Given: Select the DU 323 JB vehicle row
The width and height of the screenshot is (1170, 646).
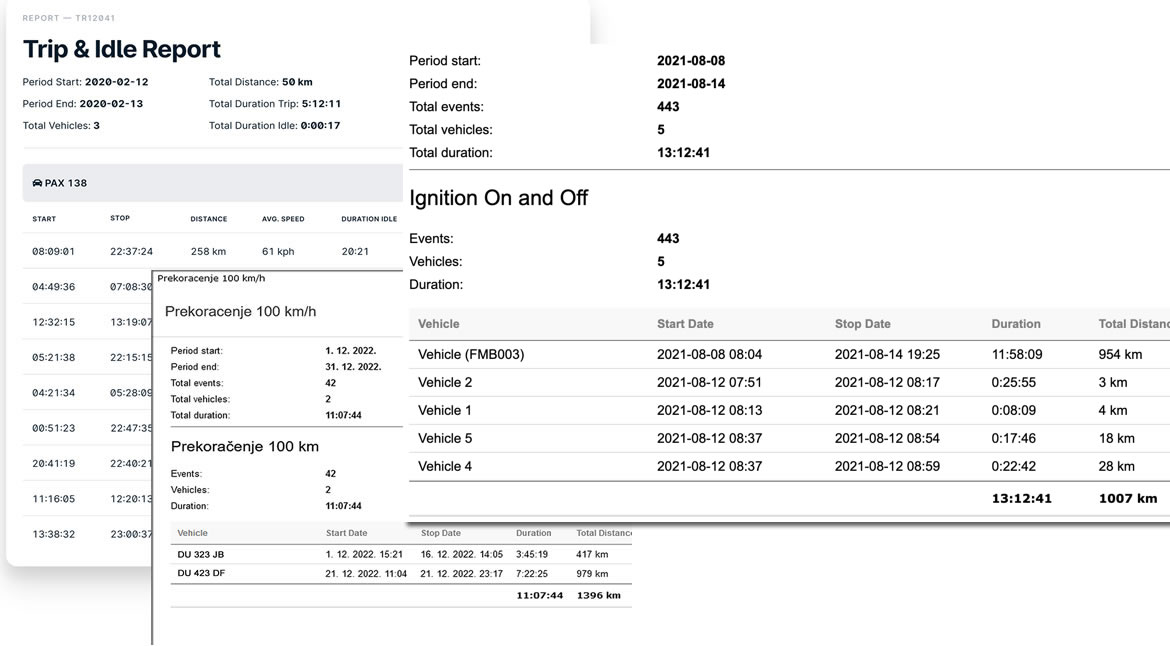Looking at the screenshot, I should point(401,554).
